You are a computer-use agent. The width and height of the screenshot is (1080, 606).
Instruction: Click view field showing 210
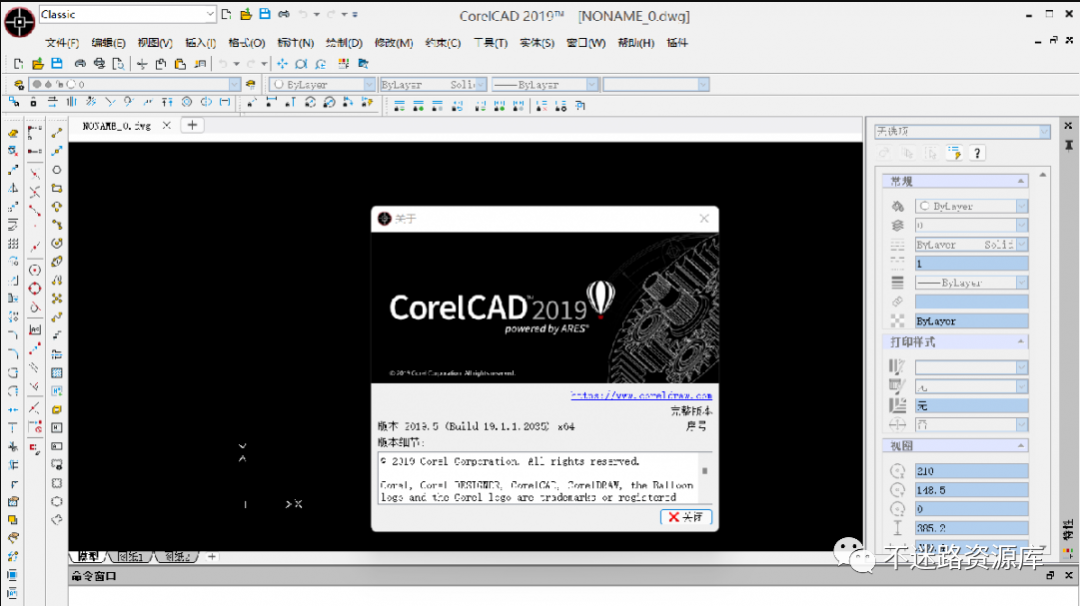pos(971,471)
